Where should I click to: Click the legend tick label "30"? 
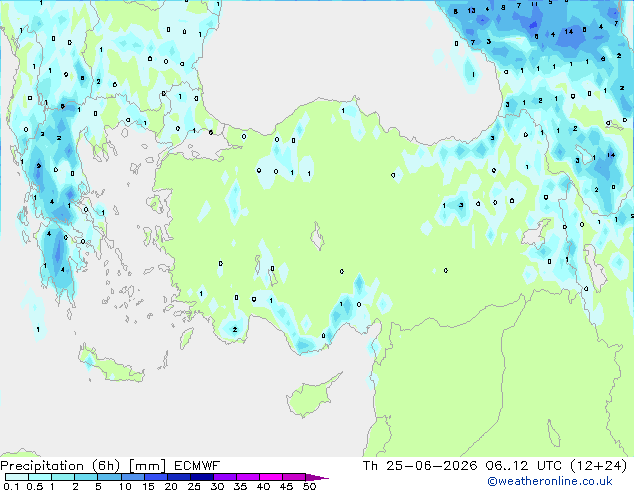coord(217,486)
